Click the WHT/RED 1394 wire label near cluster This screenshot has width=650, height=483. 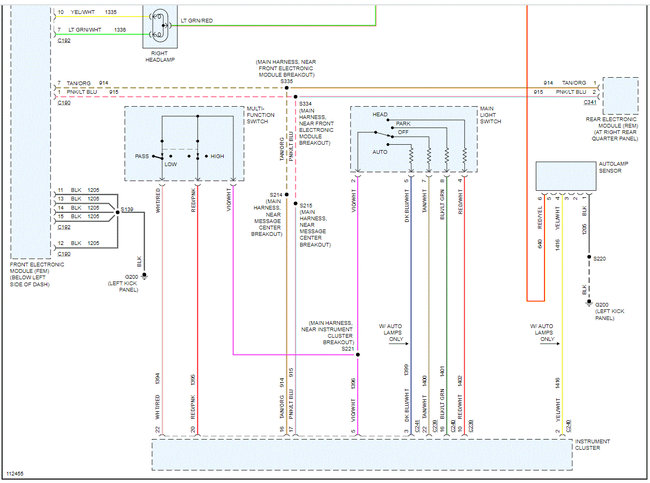tap(157, 396)
